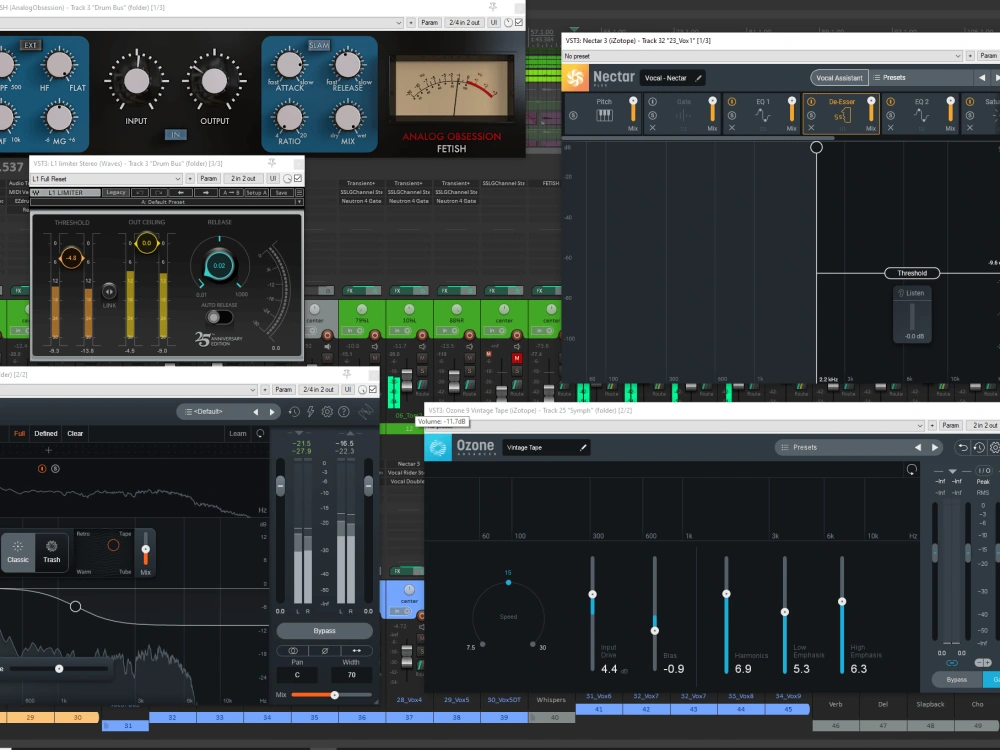This screenshot has height=750, width=1000.
Task: Rename the Vocal - Nectar preset with the pencil icon
Action: (x=698, y=78)
